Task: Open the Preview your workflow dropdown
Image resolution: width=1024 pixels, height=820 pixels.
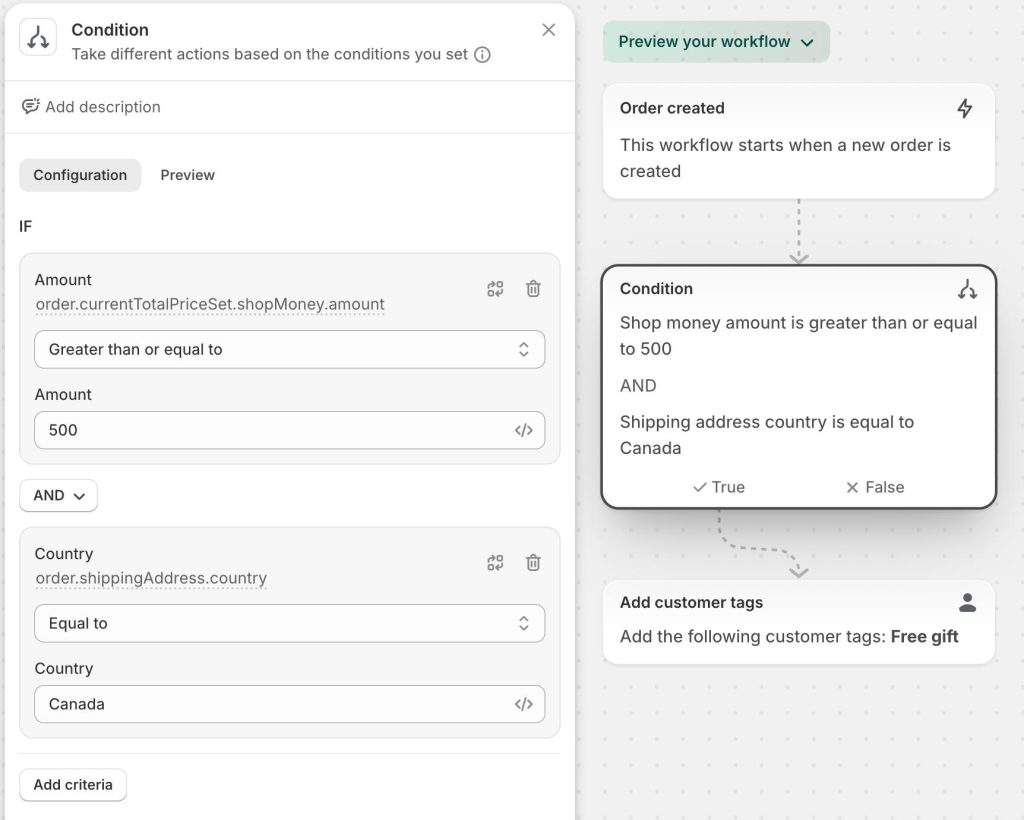Action: click(715, 42)
